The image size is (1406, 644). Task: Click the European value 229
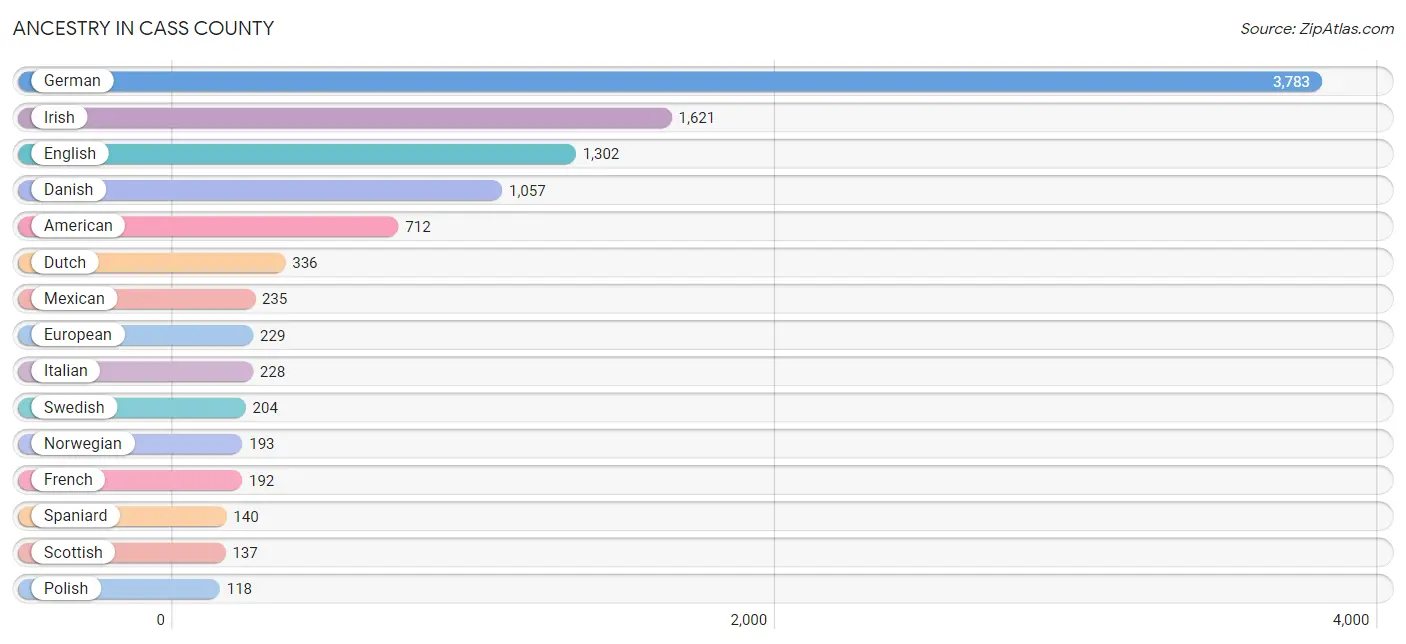(273, 336)
